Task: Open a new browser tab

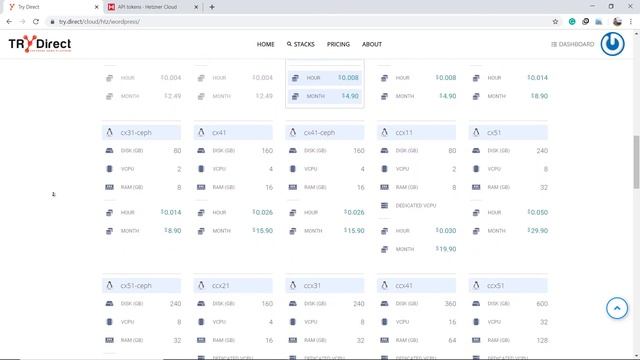Action: coord(212,7)
